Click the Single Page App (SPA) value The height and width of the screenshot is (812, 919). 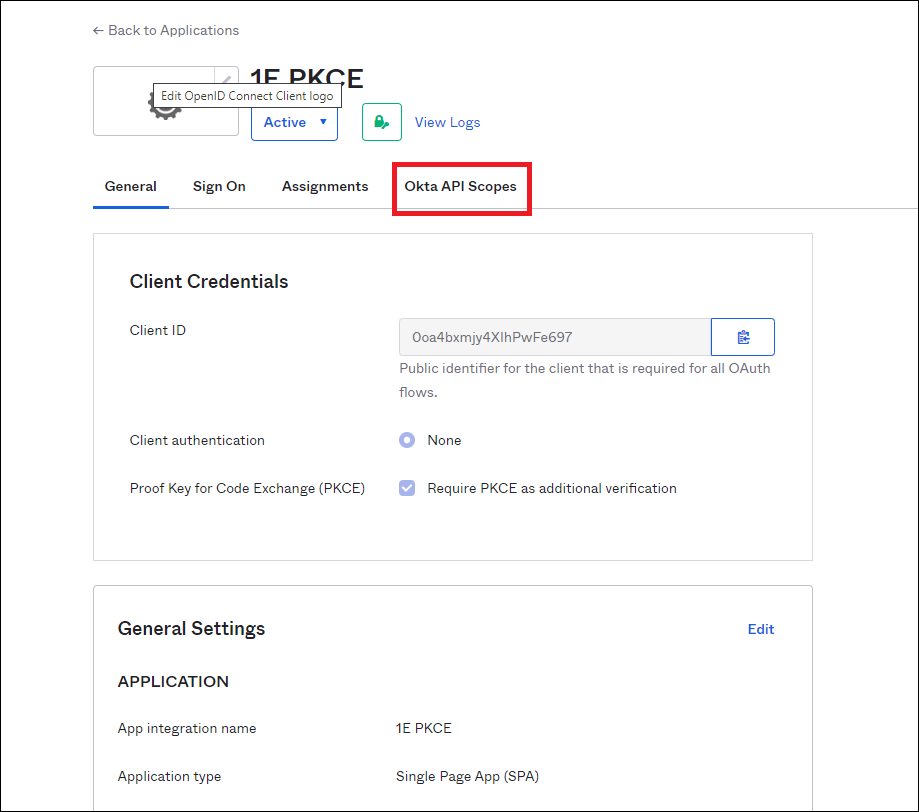467,776
